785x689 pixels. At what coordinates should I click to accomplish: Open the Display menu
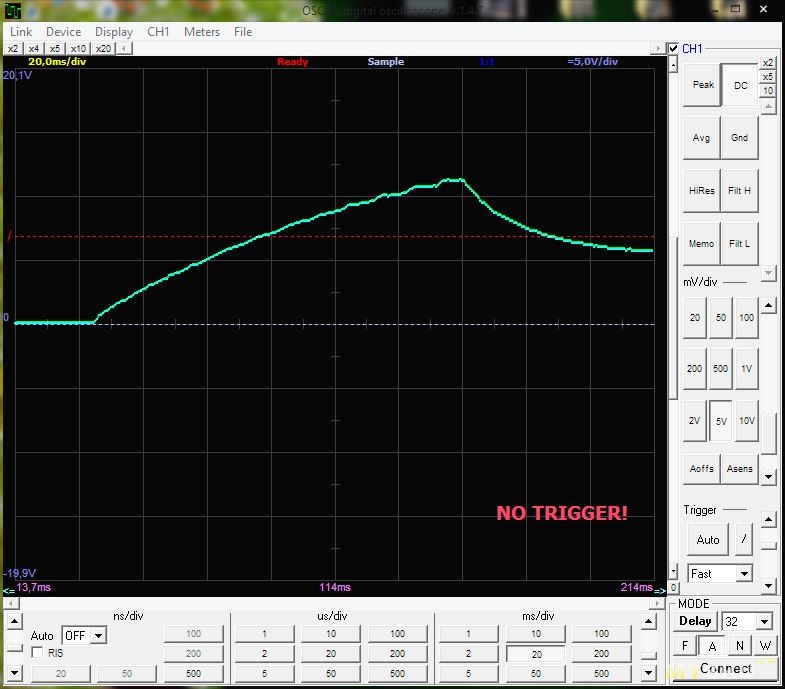coord(114,32)
